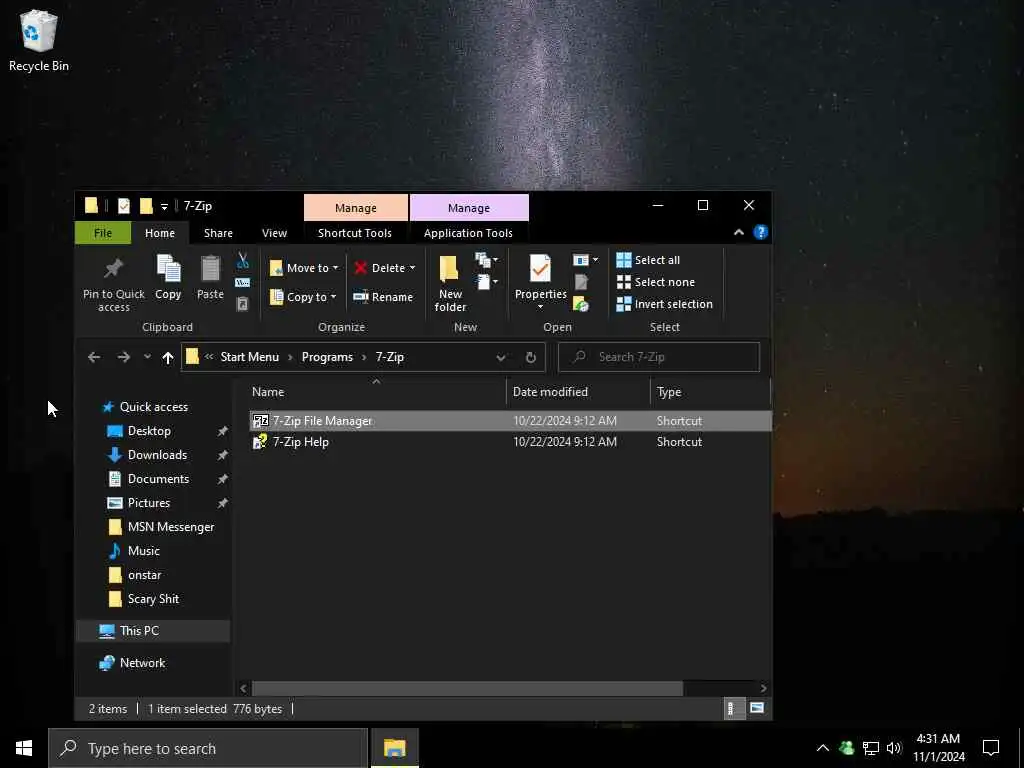Click Pin to Quick access
The width and height of the screenshot is (1024, 768).
[x=114, y=283]
